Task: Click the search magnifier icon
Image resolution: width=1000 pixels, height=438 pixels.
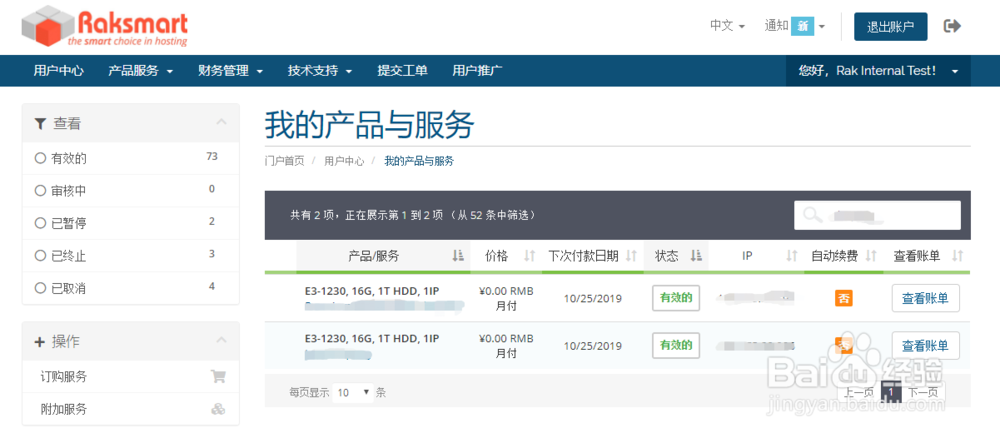Action: [812, 215]
